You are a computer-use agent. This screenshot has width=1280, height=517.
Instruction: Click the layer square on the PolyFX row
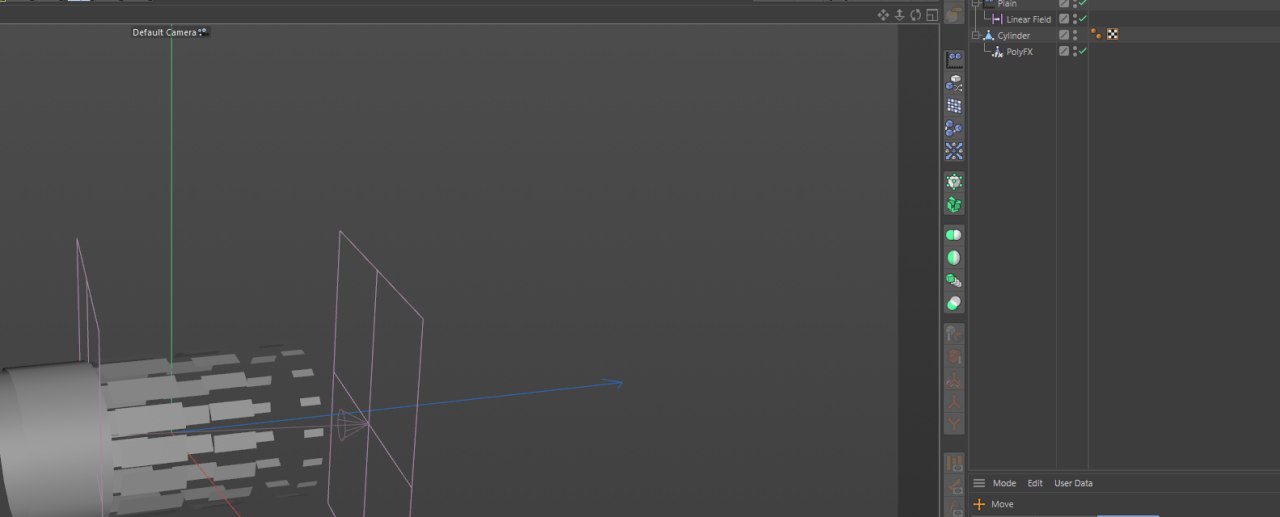[1064, 51]
